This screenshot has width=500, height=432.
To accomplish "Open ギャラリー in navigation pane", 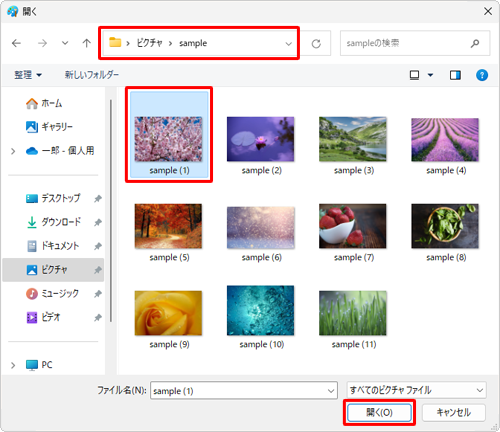I will tap(49, 127).
